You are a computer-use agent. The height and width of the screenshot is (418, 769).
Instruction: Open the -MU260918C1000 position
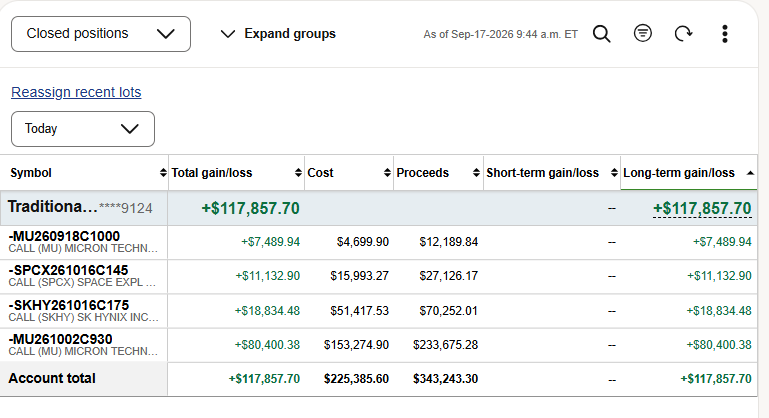pos(64,236)
